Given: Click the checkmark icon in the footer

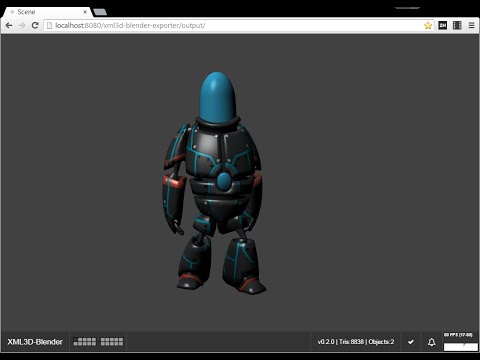Looking at the screenshot, I should pyautogui.click(x=411, y=342).
